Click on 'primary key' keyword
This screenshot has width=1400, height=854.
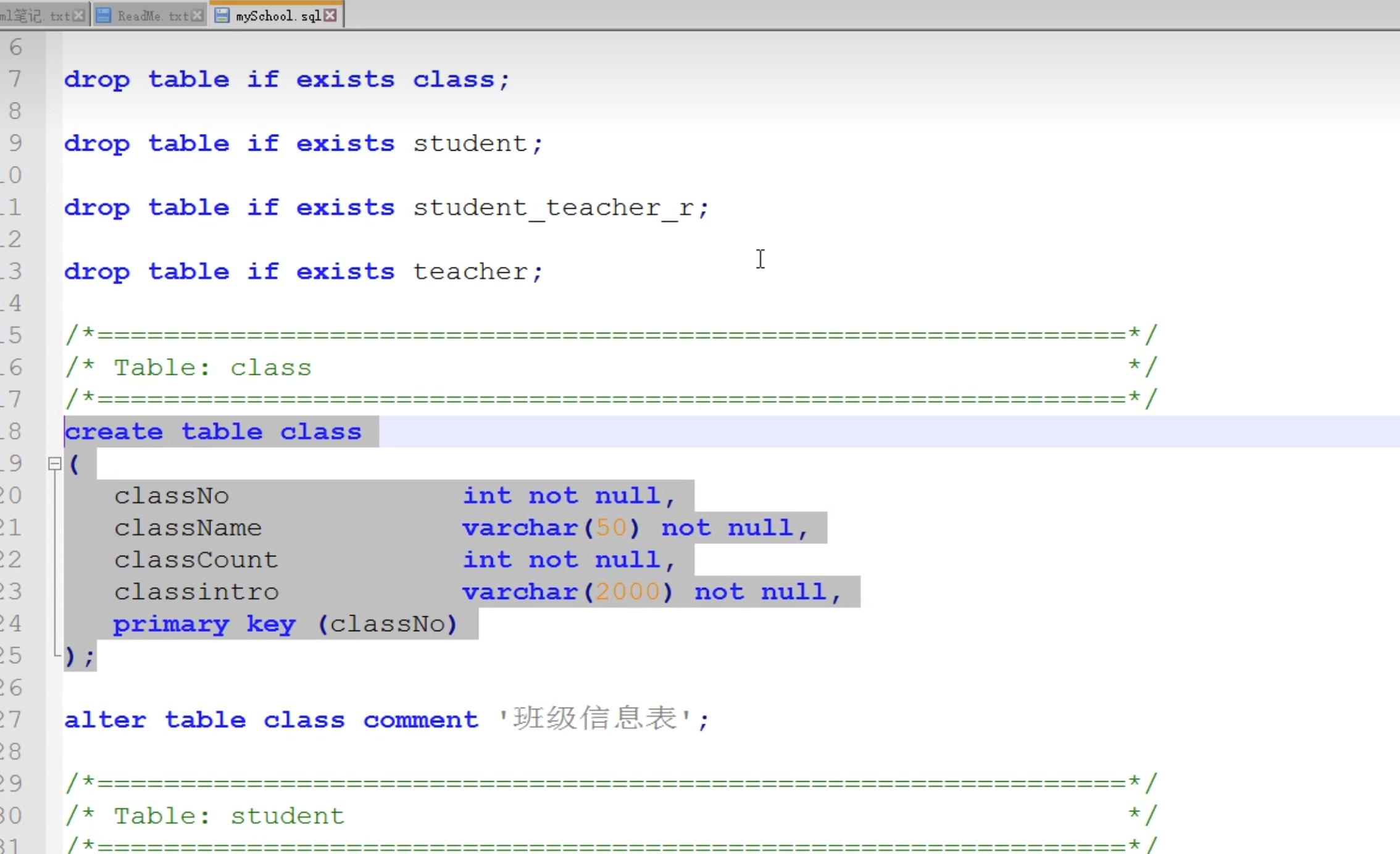204,624
